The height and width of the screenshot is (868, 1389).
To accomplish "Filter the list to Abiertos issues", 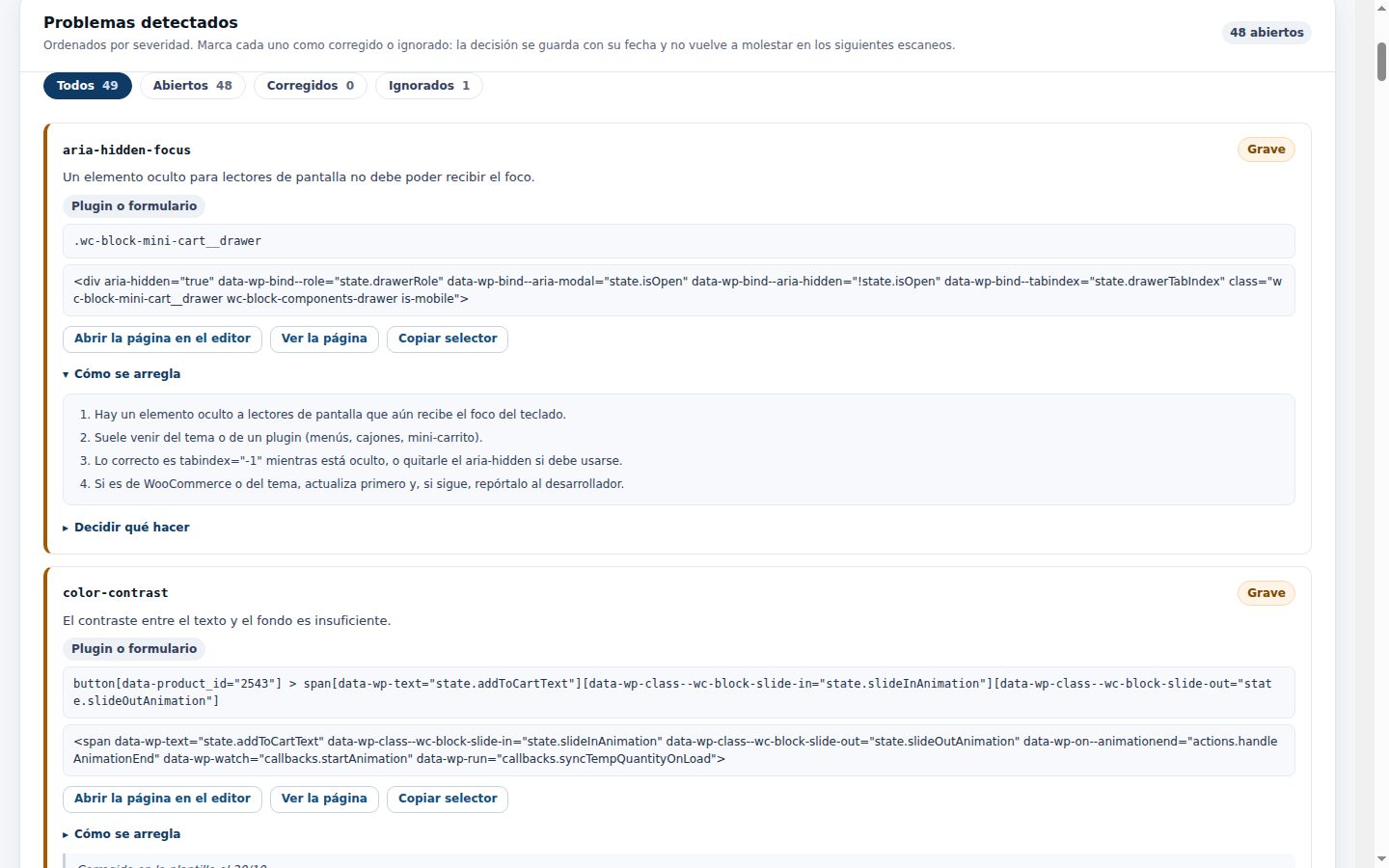I will pos(193,86).
